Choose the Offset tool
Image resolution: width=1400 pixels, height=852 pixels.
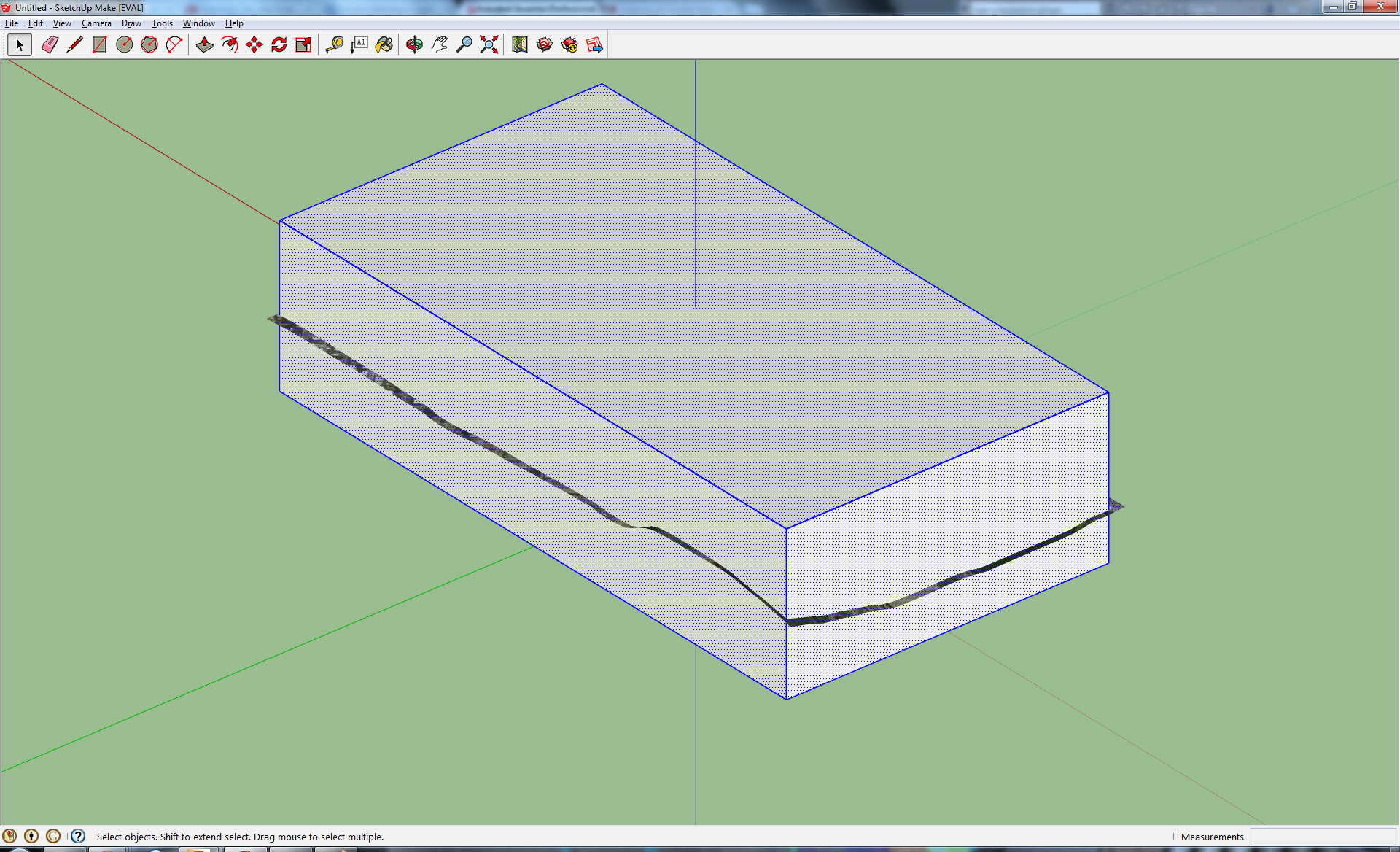pos(230,45)
